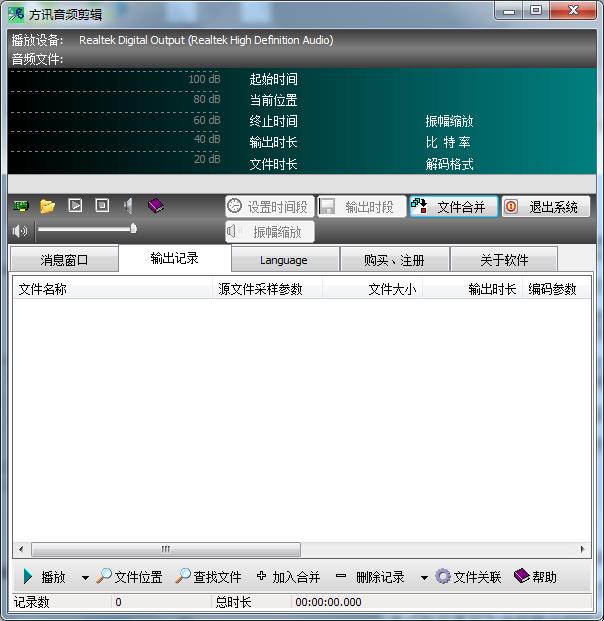
Task: Maximize the 方讯音频剪辑 window
Action: coord(536,11)
